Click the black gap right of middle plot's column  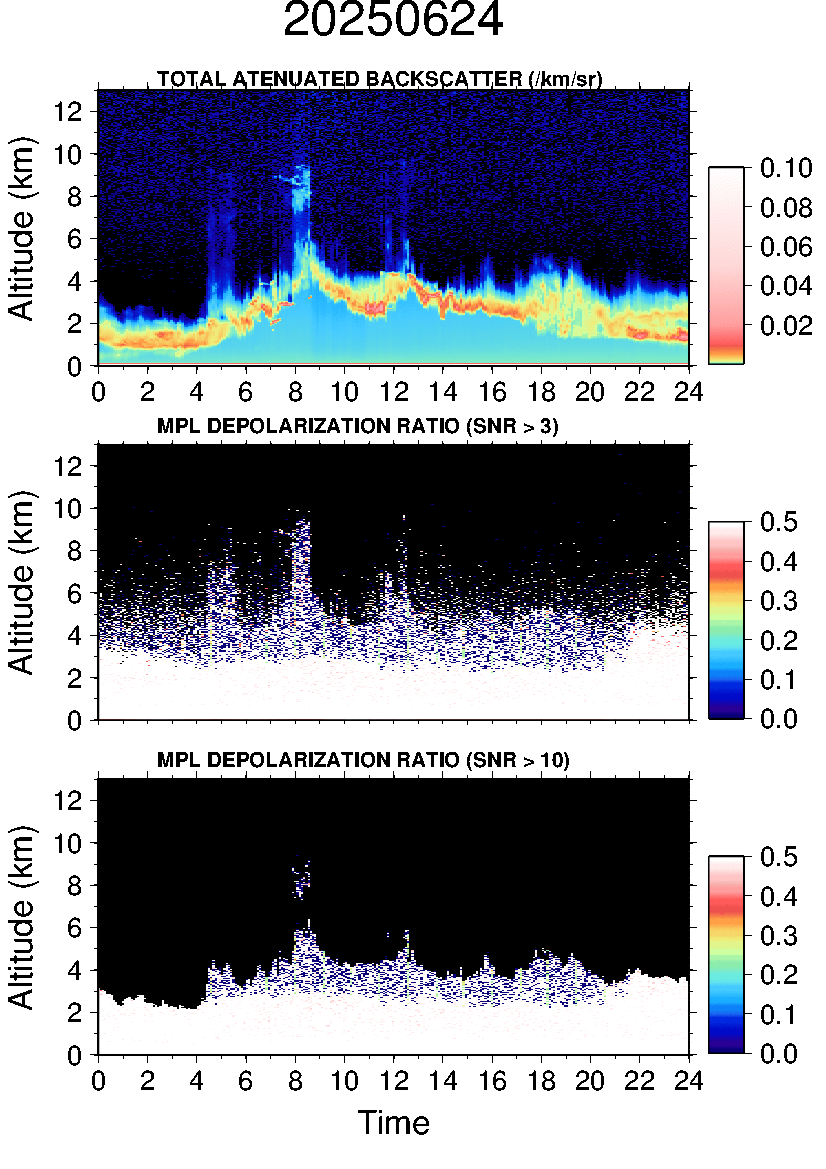point(340,560)
